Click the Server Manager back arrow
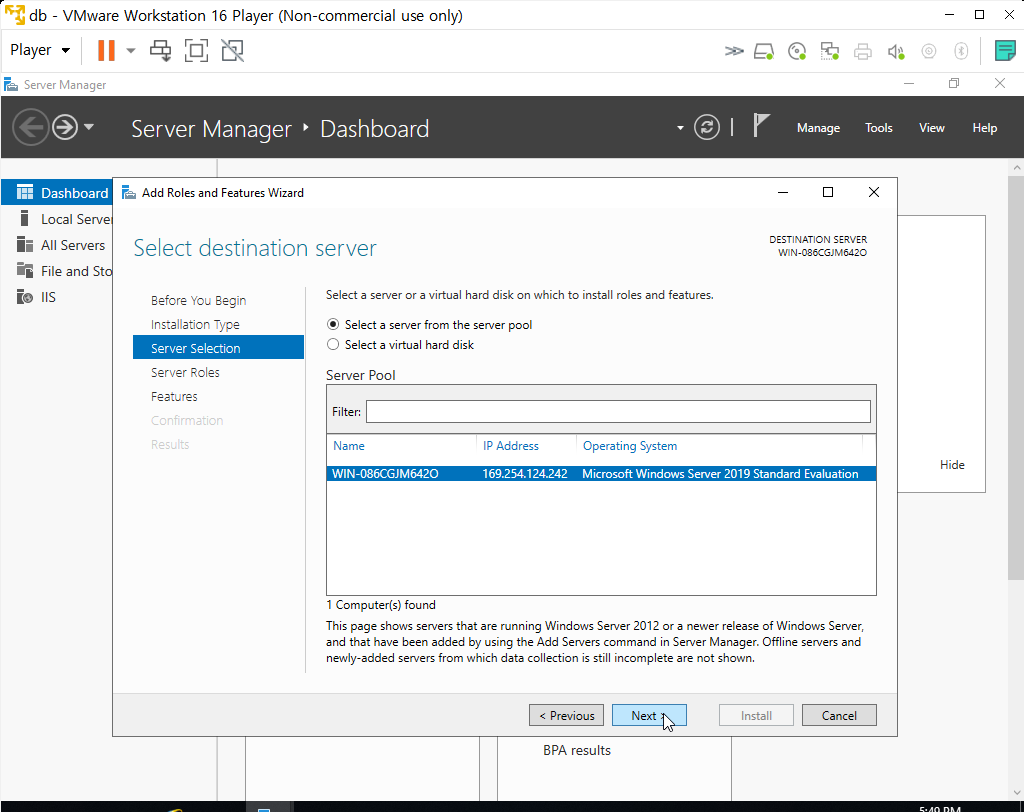This screenshot has height=812, width=1024. pos(30,127)
